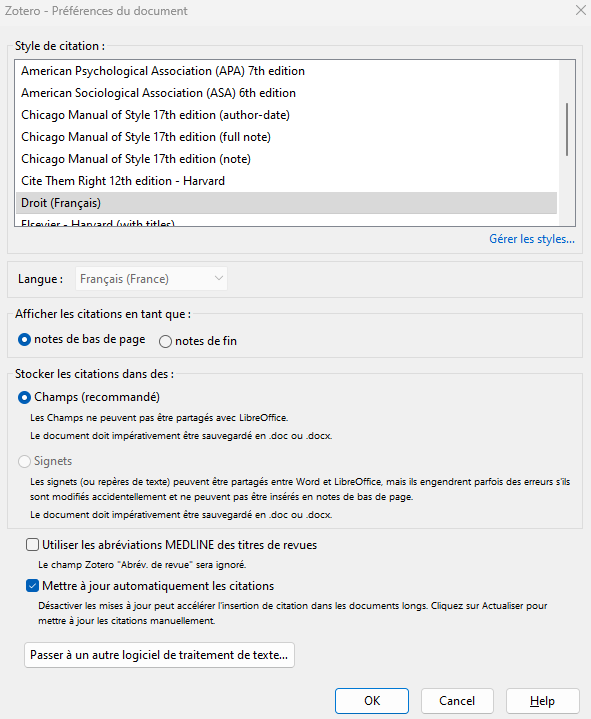Click Passer à un autre logiciel de traitement de texte
This screenshot has width=591, height=719.
[x=159, y=655]
